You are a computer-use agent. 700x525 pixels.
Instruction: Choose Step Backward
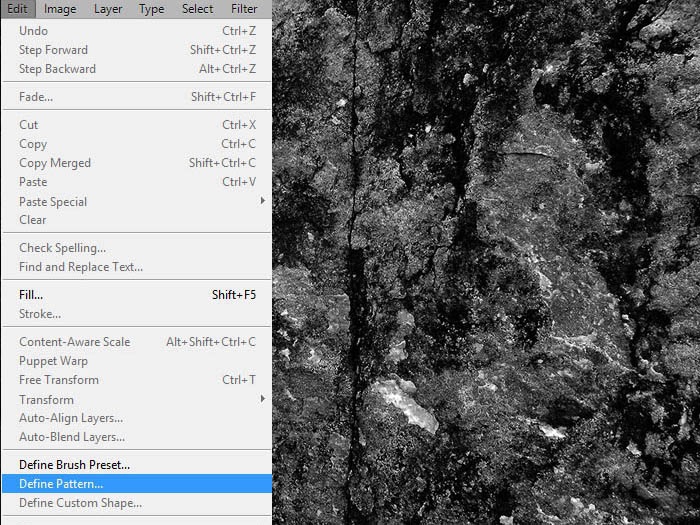tap(137, 69)
